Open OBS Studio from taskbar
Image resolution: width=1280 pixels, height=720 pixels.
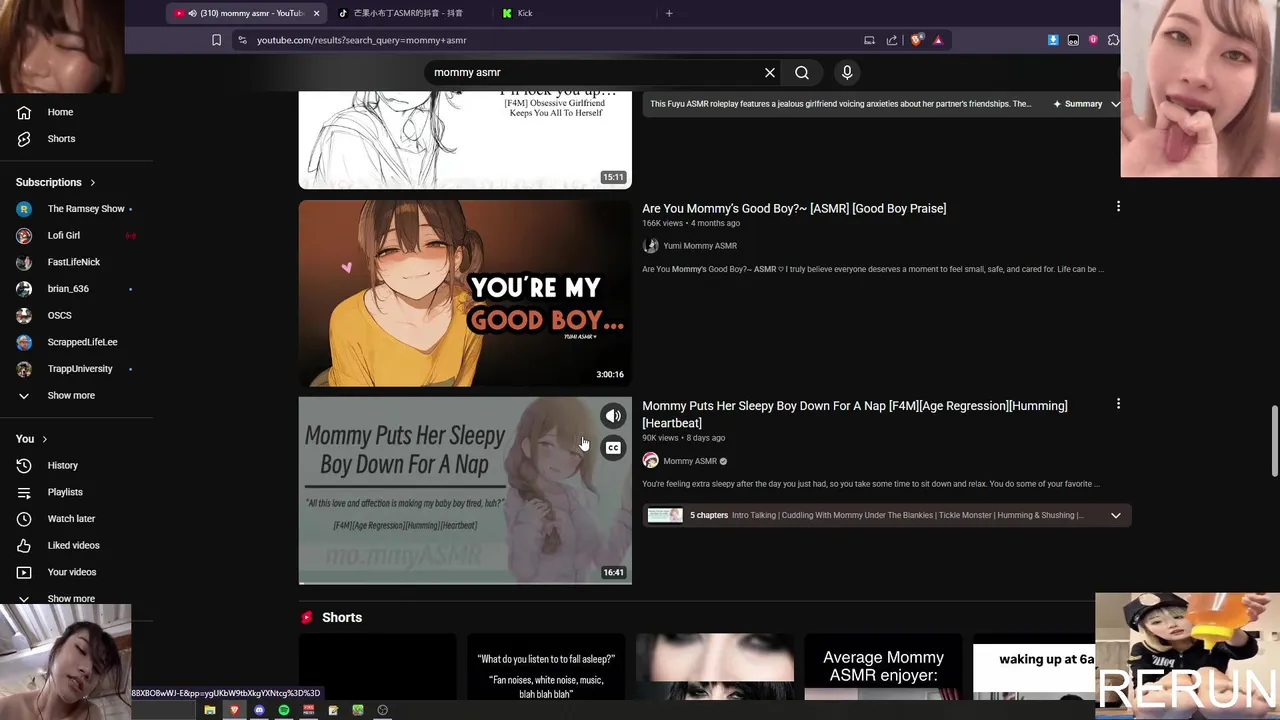click(x=382, y=710)
